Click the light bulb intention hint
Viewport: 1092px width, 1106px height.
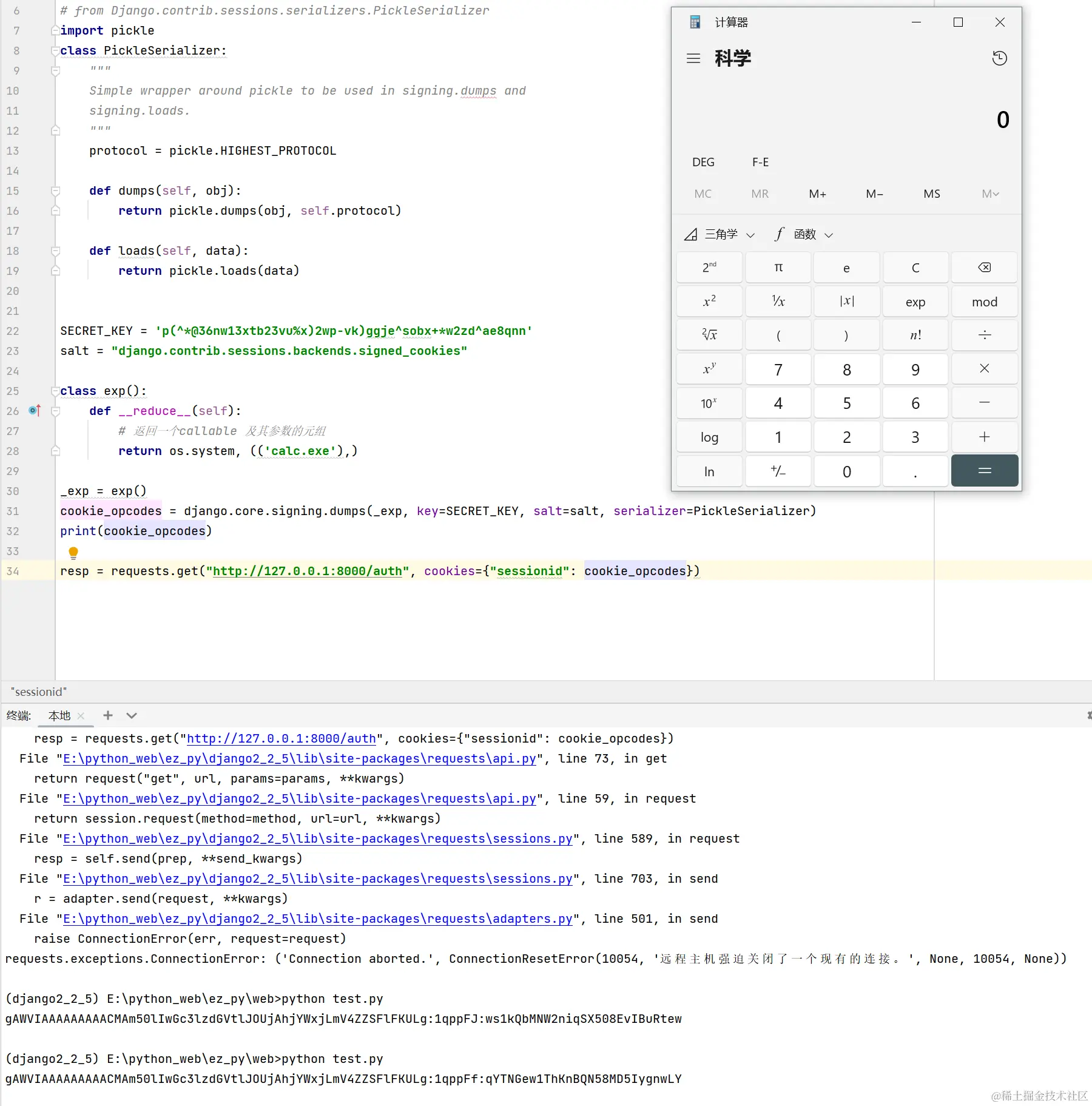click(73, 553)
